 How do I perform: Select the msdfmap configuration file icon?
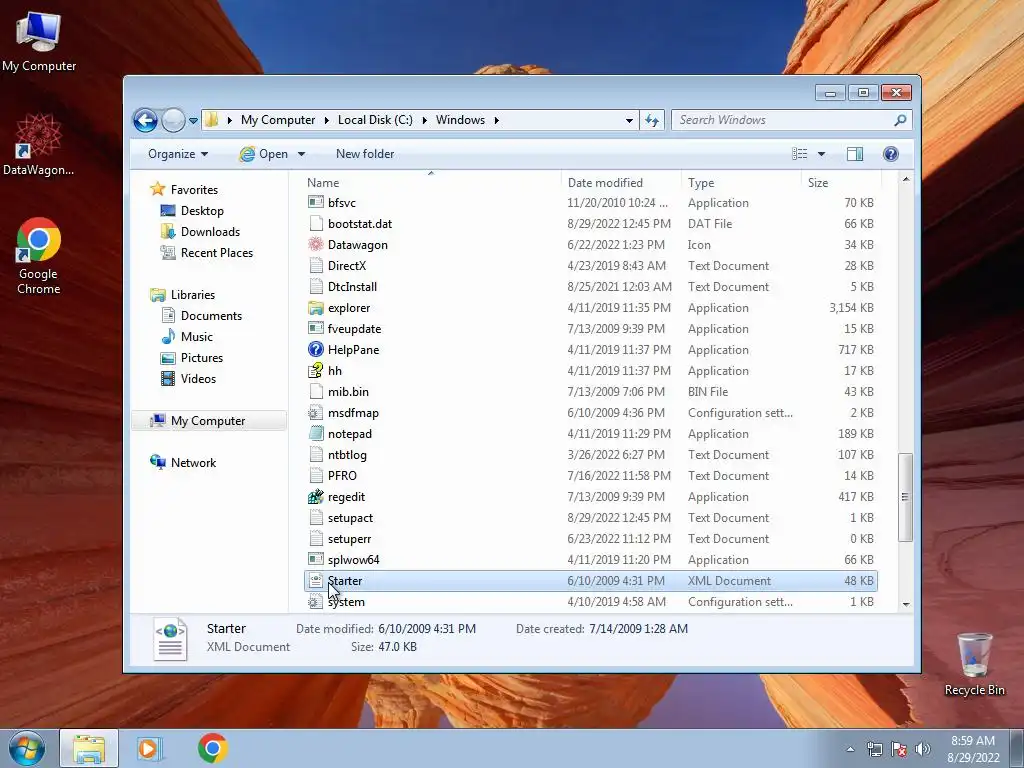coord(315,413)
